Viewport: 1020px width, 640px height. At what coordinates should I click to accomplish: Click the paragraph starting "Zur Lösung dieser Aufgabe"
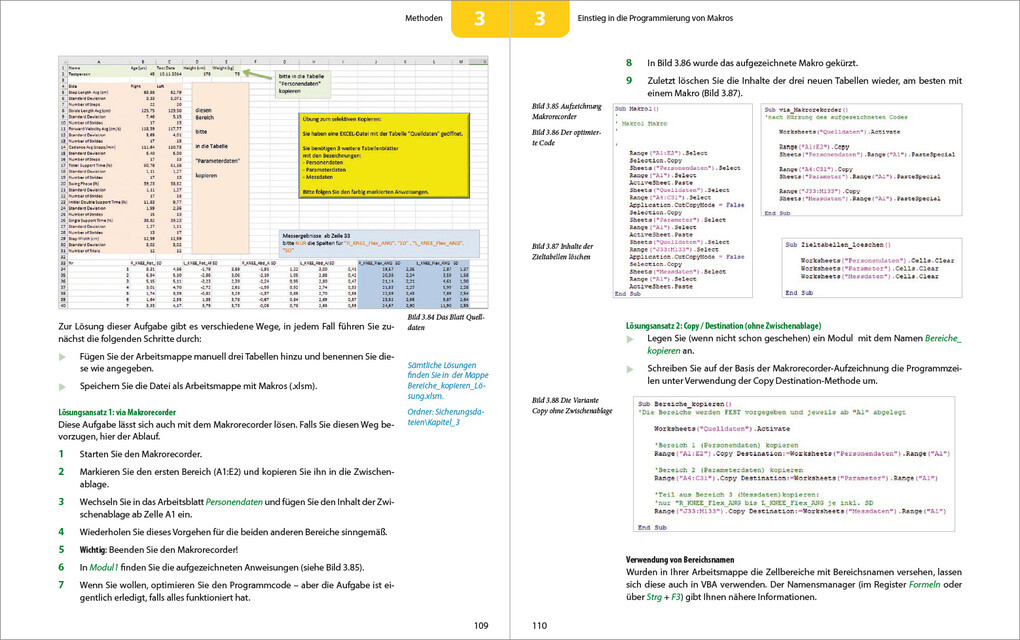coord(226,332)
